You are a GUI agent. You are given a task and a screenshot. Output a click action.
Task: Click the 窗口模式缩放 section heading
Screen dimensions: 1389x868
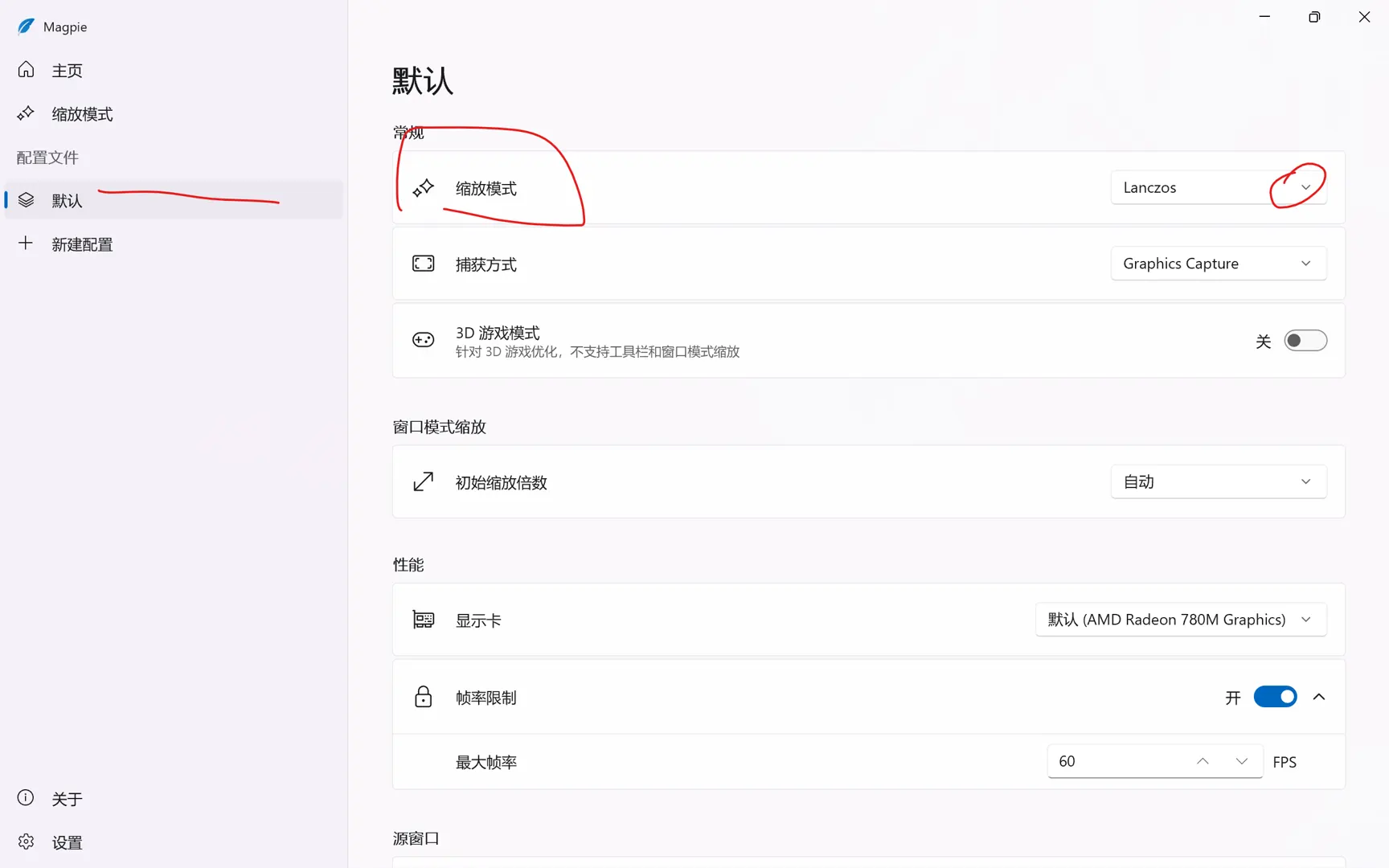[440, 427]
